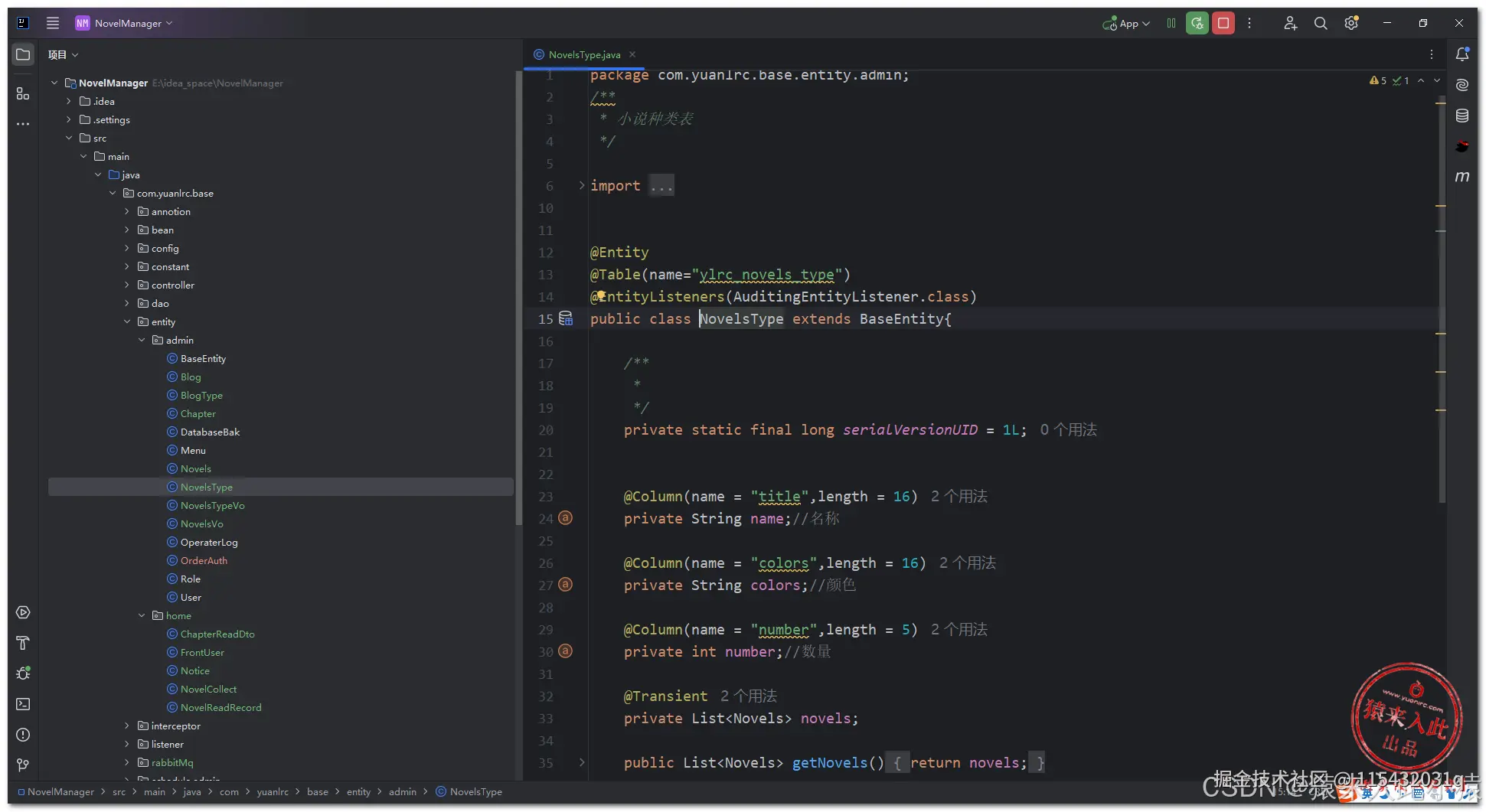
Task: Select NovelsTypeVo in project tree
Action: pyautogui.click(x=212, y=505)
